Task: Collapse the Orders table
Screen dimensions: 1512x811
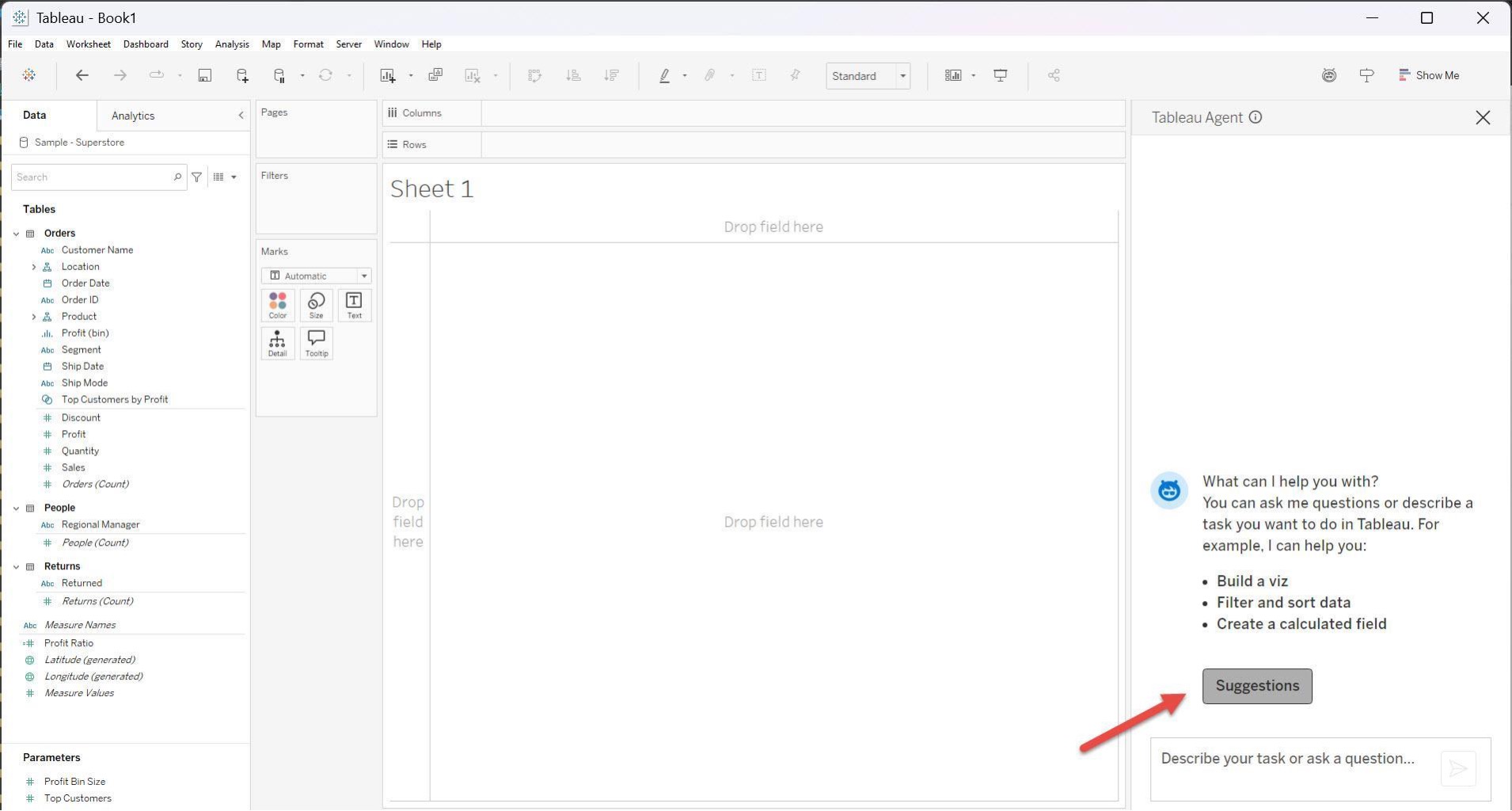Action: [16, 234]
